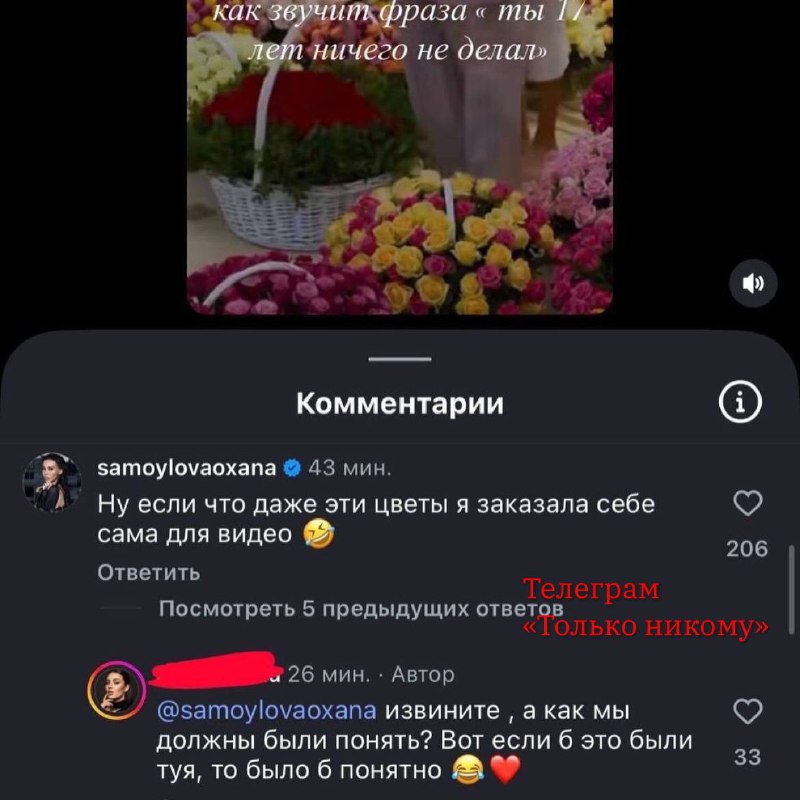The image size is (800, 800).
Task: Open the samoylovaoxana username link
Action: pyautogui.click(x=187, y=468)
